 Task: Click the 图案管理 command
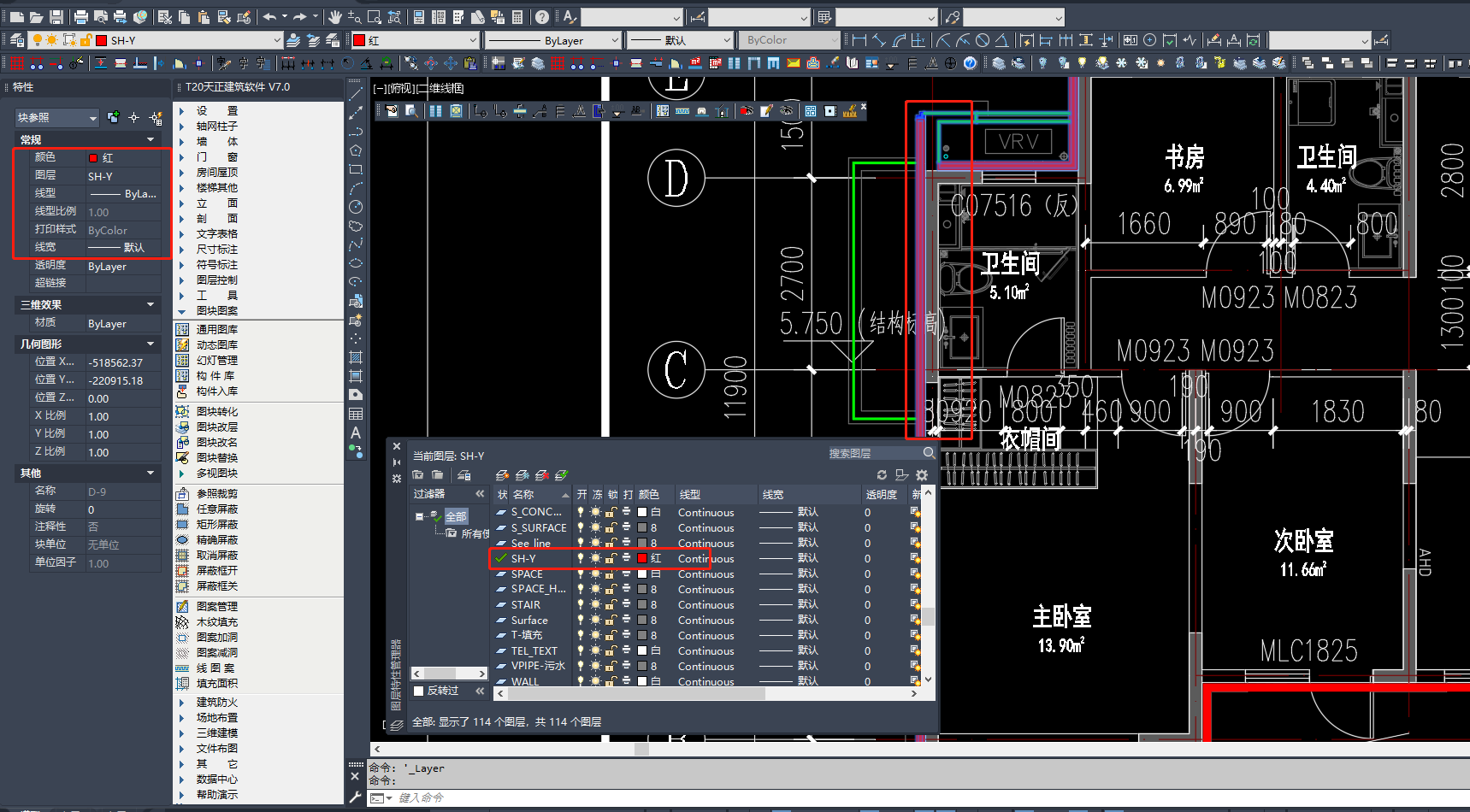[x=217, y=606]
